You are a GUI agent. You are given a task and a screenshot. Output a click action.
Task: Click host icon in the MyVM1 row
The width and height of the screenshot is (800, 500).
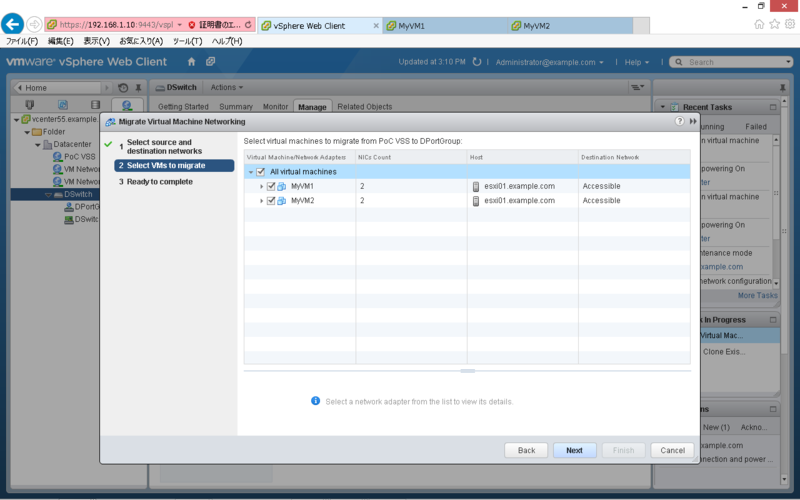point(476,186)
